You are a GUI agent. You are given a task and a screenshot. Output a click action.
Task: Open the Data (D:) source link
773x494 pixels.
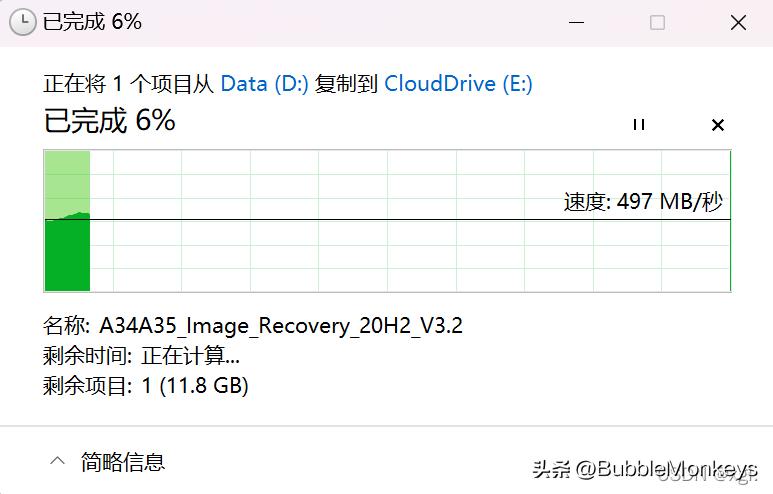(264, 84)
